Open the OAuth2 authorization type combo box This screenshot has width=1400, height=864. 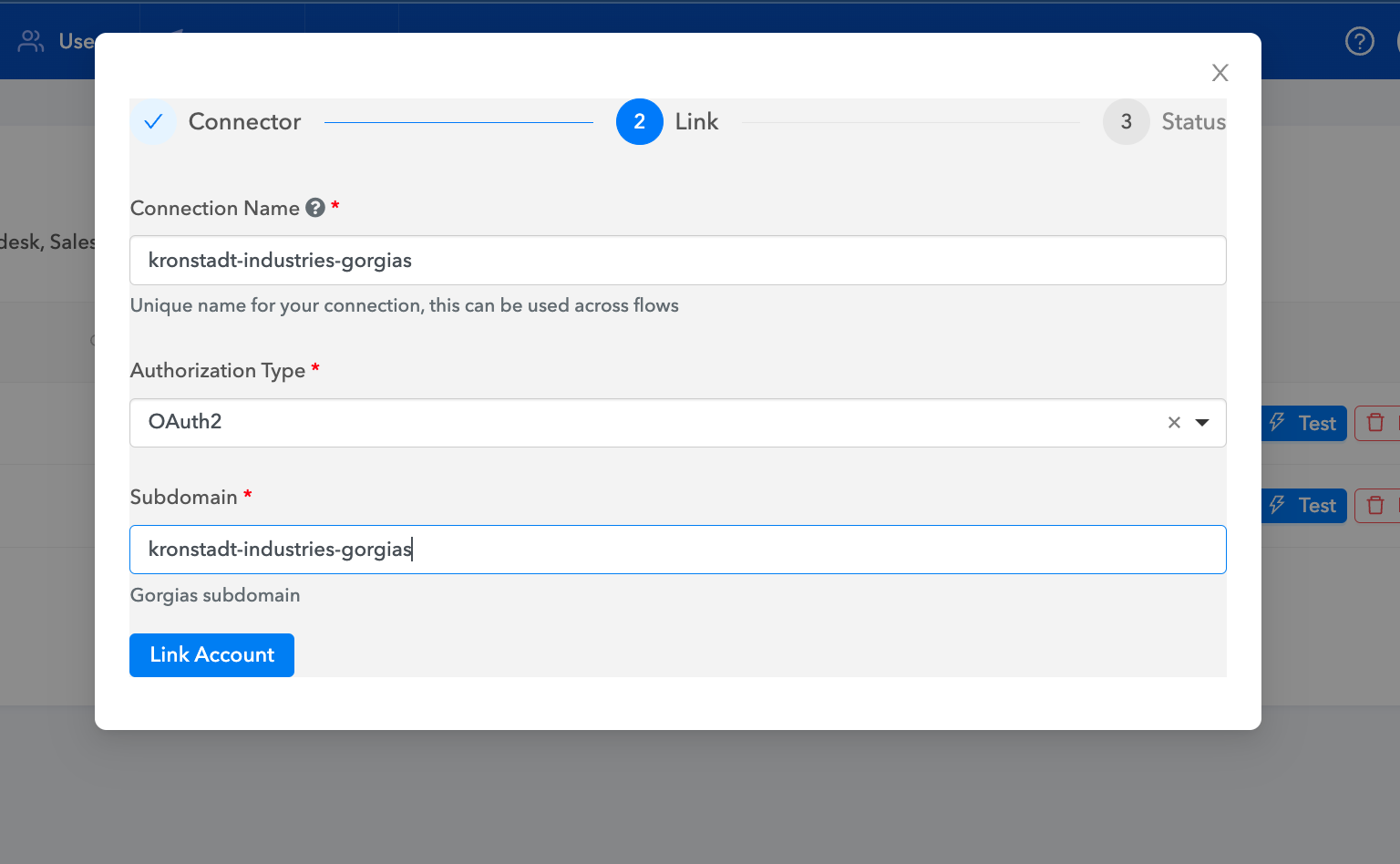(x=638, y=422)
